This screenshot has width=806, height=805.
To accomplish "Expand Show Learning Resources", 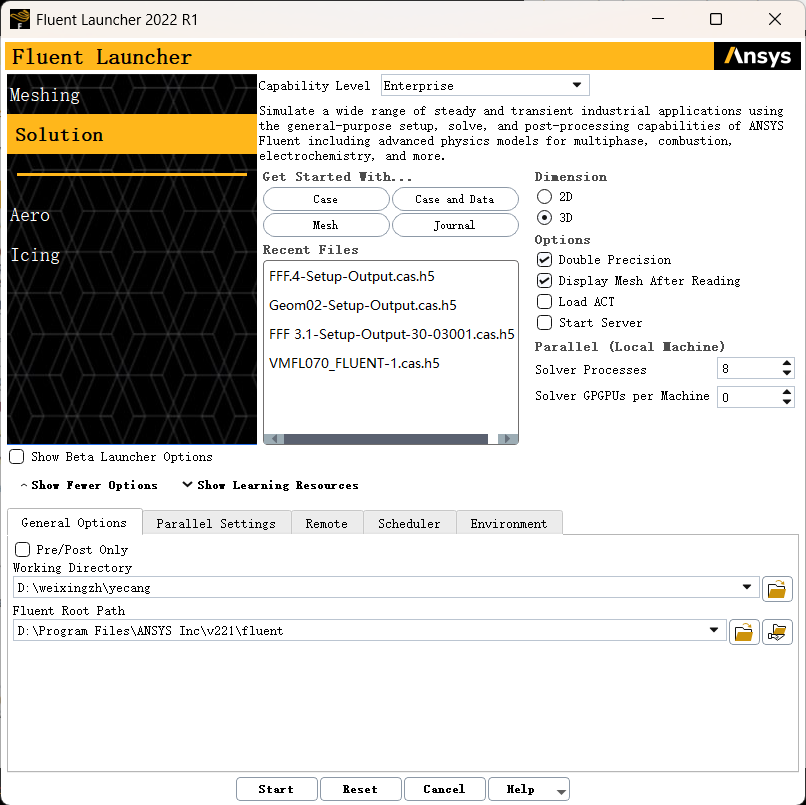I will click(x=271, y=485).
